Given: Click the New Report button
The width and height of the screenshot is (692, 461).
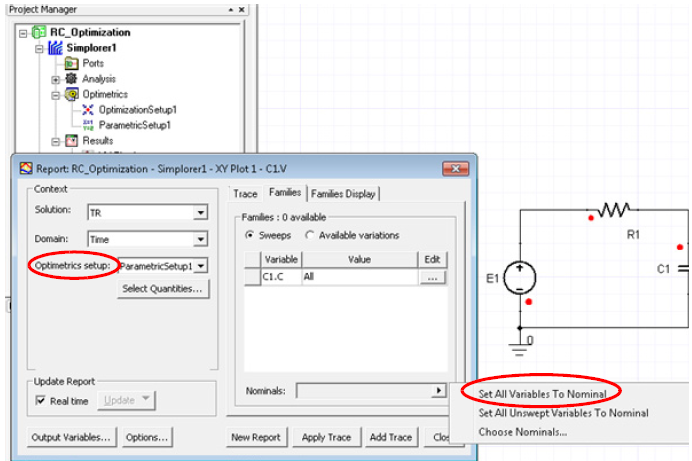Looking at the screenshot, I should point(256,437).
